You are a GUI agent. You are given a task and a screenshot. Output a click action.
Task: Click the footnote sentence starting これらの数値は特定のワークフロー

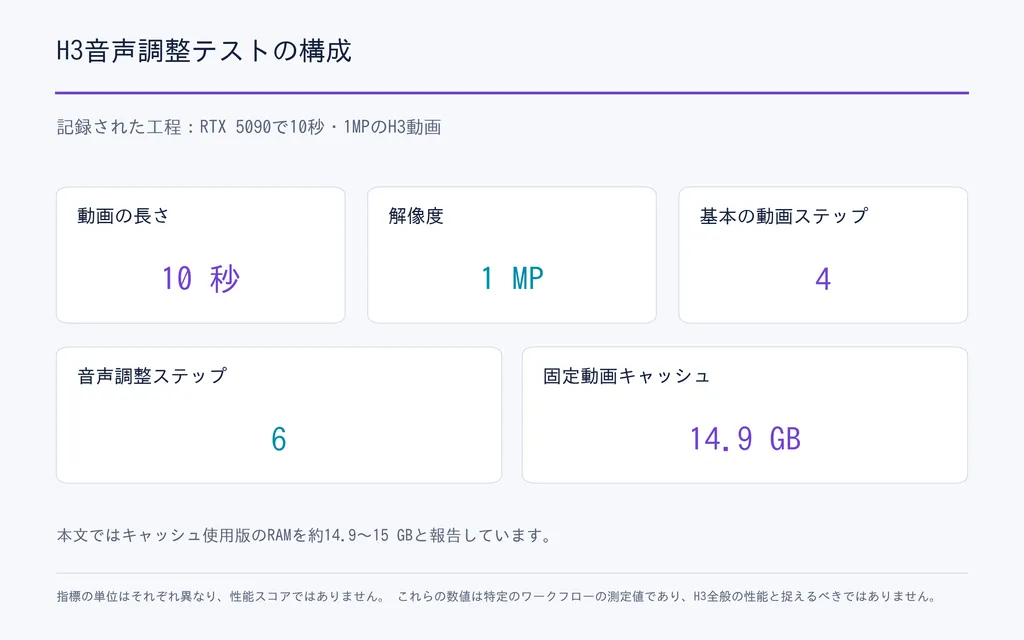(668, 596)
